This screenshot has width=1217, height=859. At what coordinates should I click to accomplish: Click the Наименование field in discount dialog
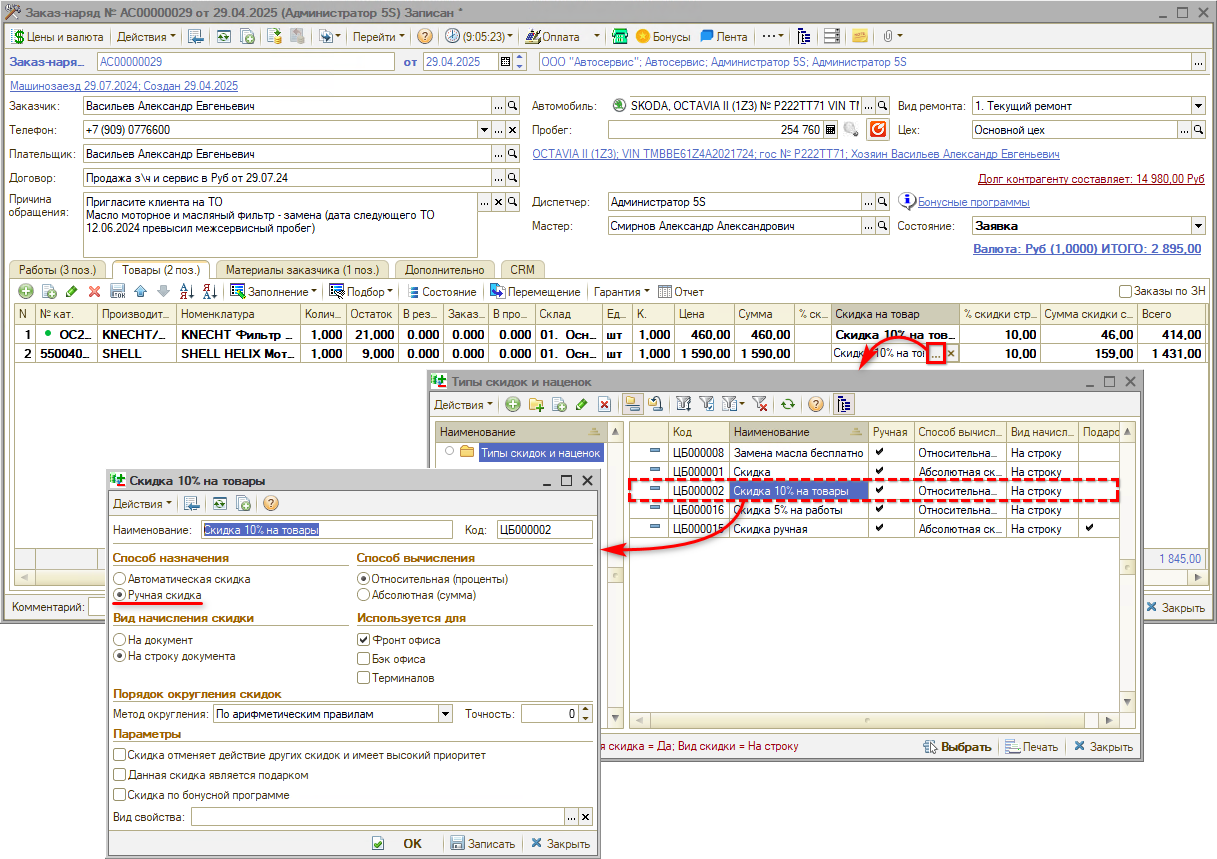point(328,530)
